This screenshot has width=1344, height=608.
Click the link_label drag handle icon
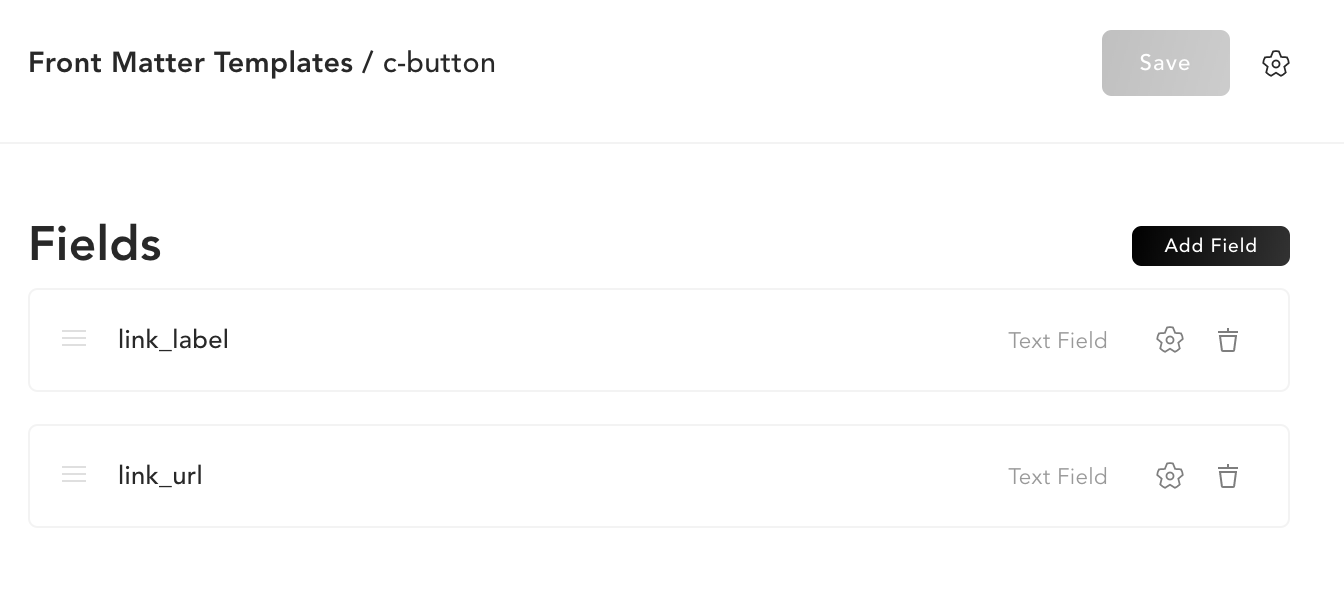(x=74, y=339)
